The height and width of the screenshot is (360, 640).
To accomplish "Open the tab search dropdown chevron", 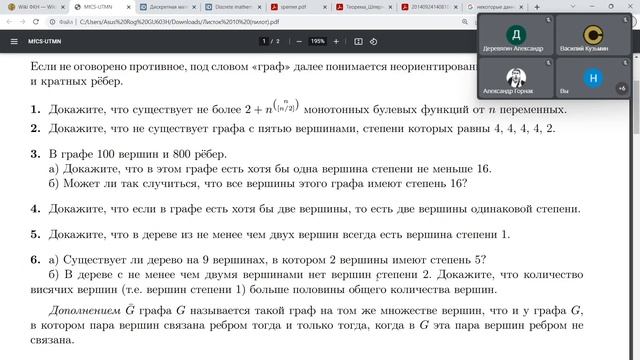I will [572, 7].
